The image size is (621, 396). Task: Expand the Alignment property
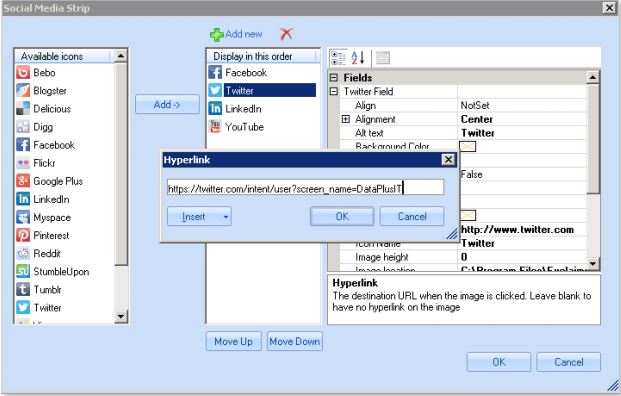[346, 119]
